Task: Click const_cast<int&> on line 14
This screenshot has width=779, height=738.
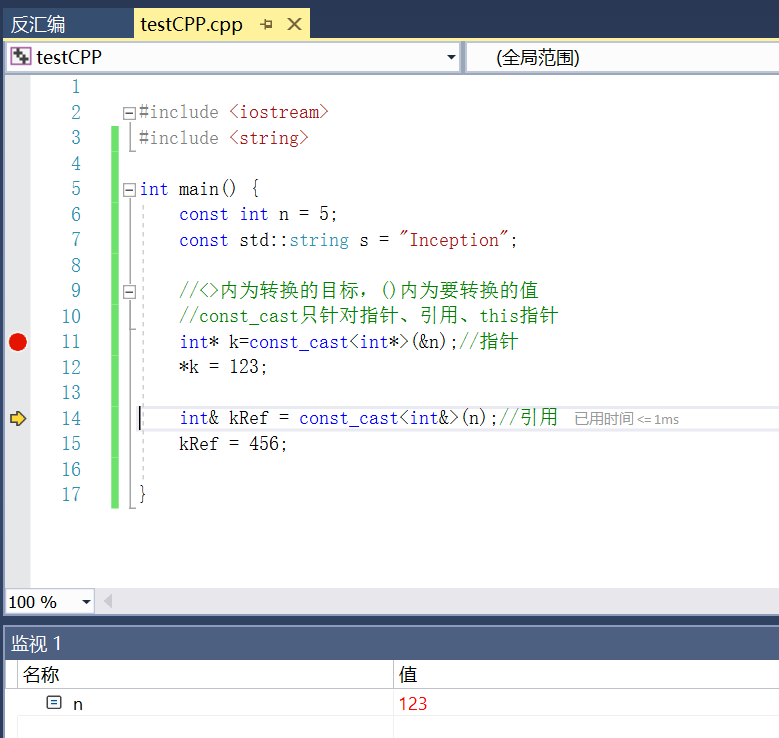Action: 379,418
